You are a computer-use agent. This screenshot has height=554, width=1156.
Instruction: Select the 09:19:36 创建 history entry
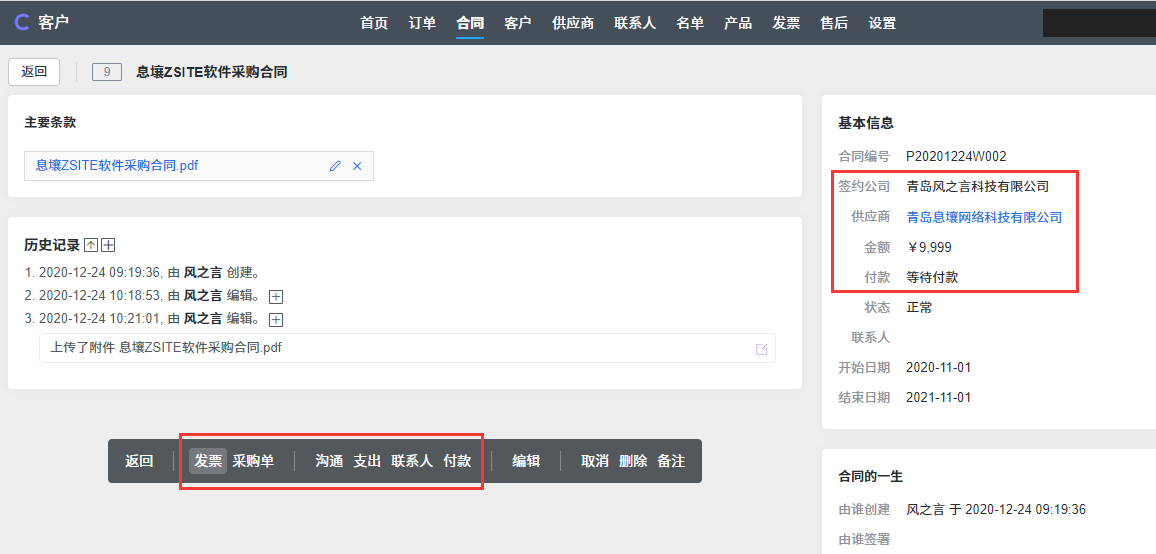(142, 273)
